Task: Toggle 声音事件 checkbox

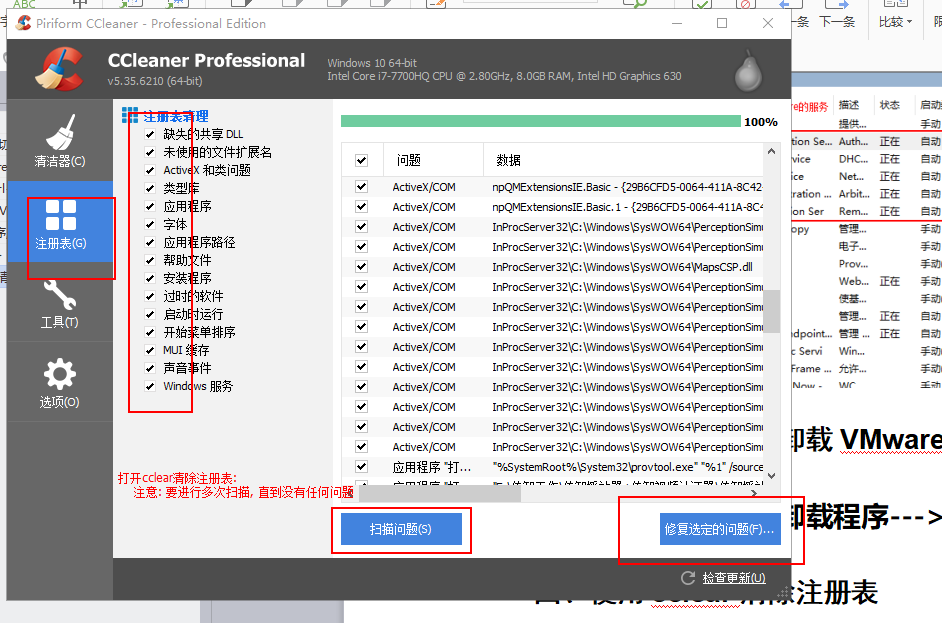Action: tap(150, 368)
